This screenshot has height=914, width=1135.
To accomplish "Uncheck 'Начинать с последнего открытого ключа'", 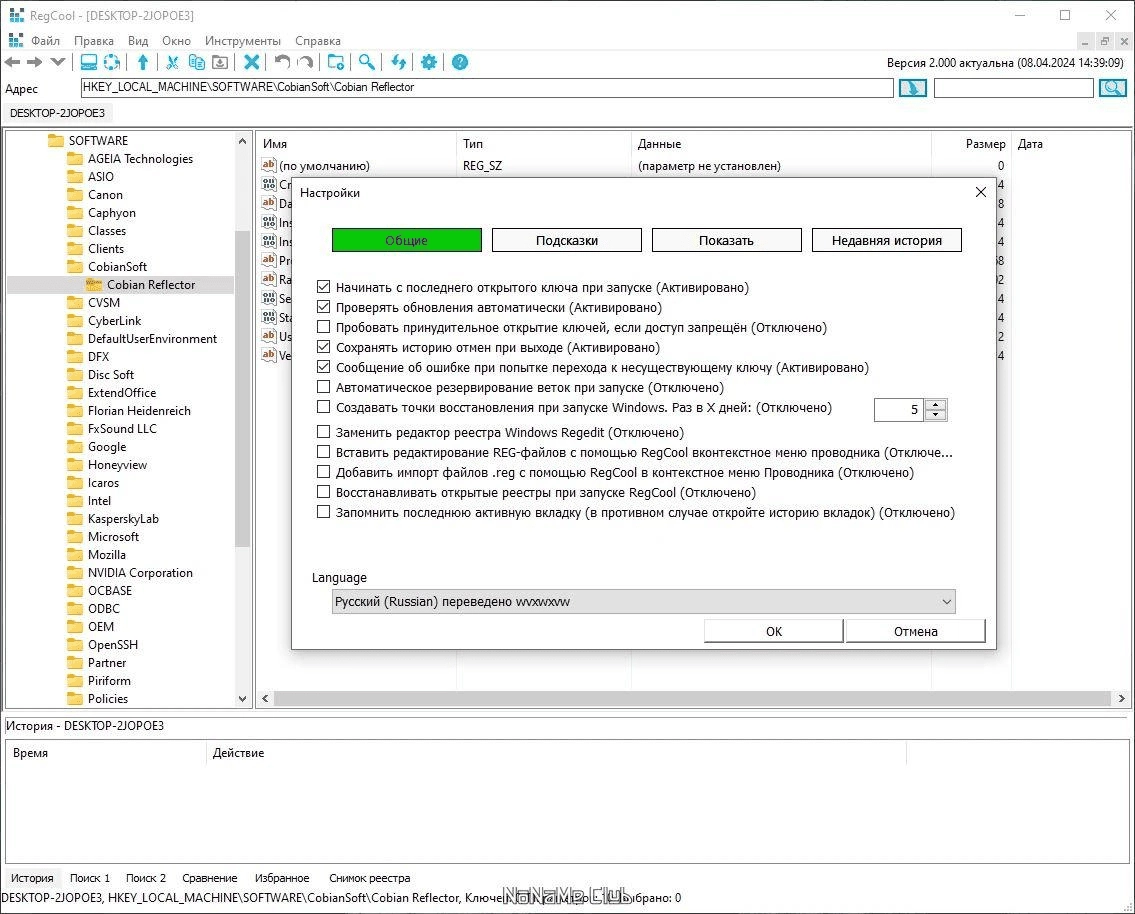I will pyautogui.click(x=324, y=287).
